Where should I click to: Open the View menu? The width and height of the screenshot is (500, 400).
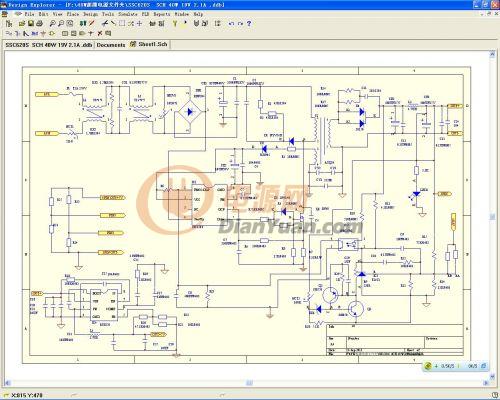coord(57,14)
